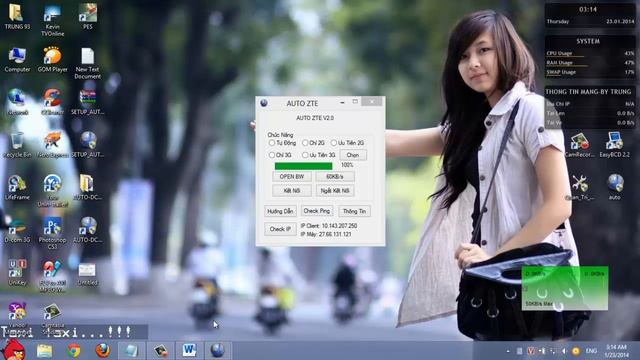Select the Untitled file desktop icon

click(x=87, y=274)
